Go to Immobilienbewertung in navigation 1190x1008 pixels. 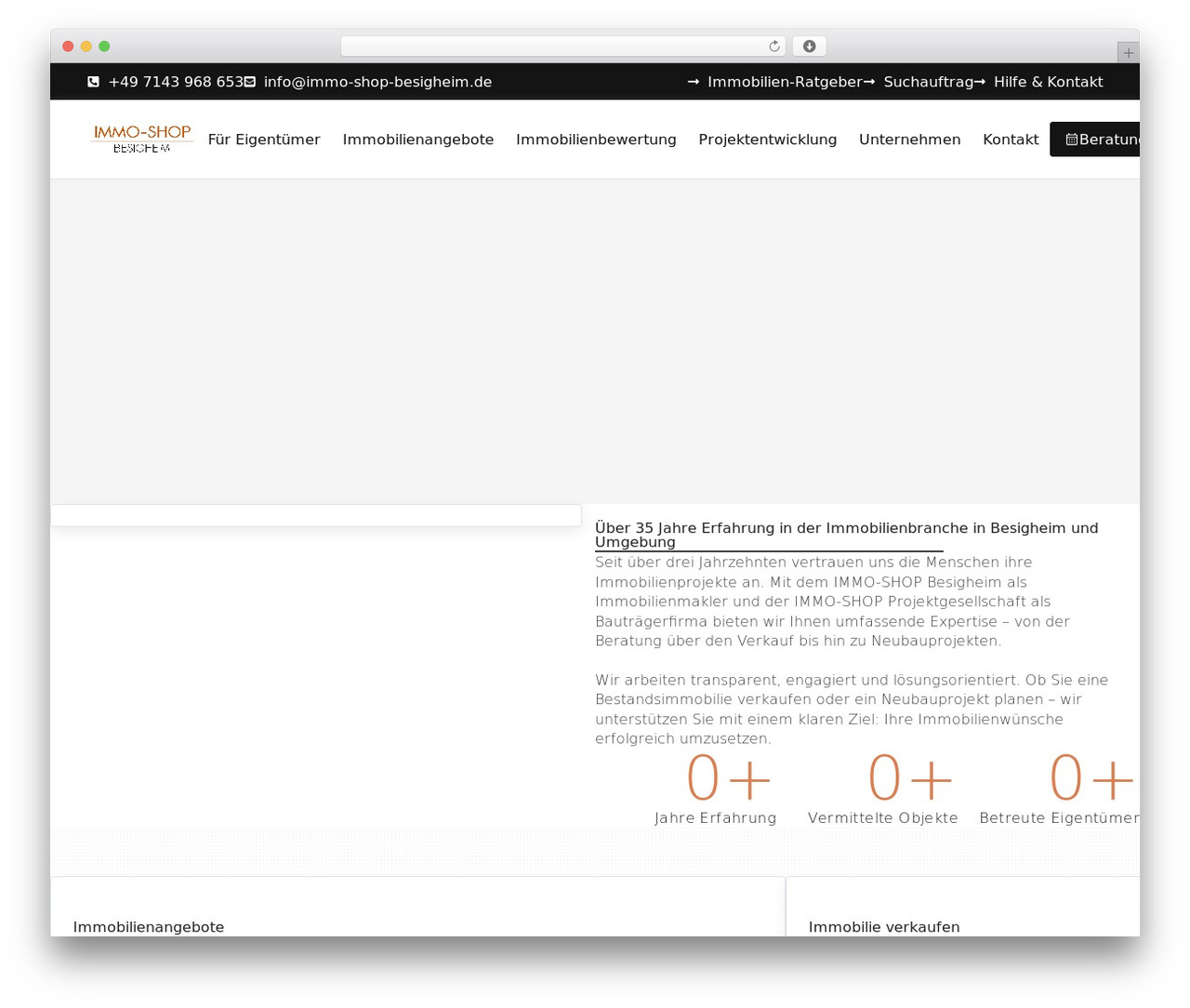(596, 139)
